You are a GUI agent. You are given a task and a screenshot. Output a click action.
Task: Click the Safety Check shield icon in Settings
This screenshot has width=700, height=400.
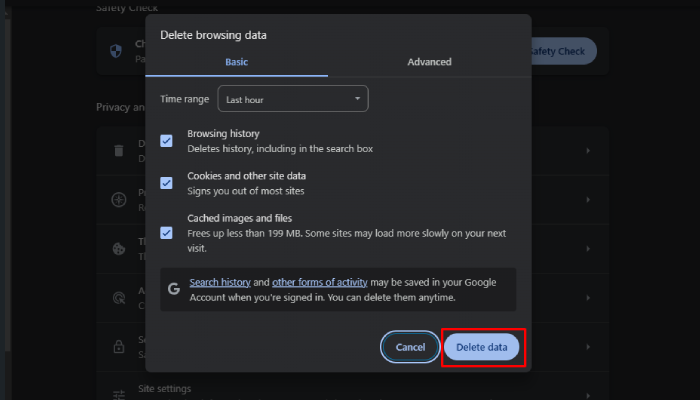(116, 51)
